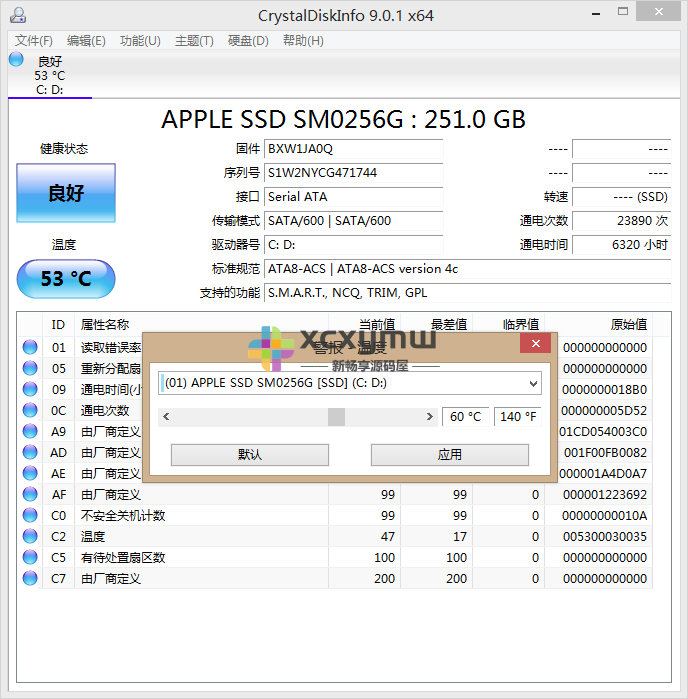The height and width of the screenshot is (699, 688).
Task: Click the blue disk status orb above 良好
Action: [x=16, y=59]
